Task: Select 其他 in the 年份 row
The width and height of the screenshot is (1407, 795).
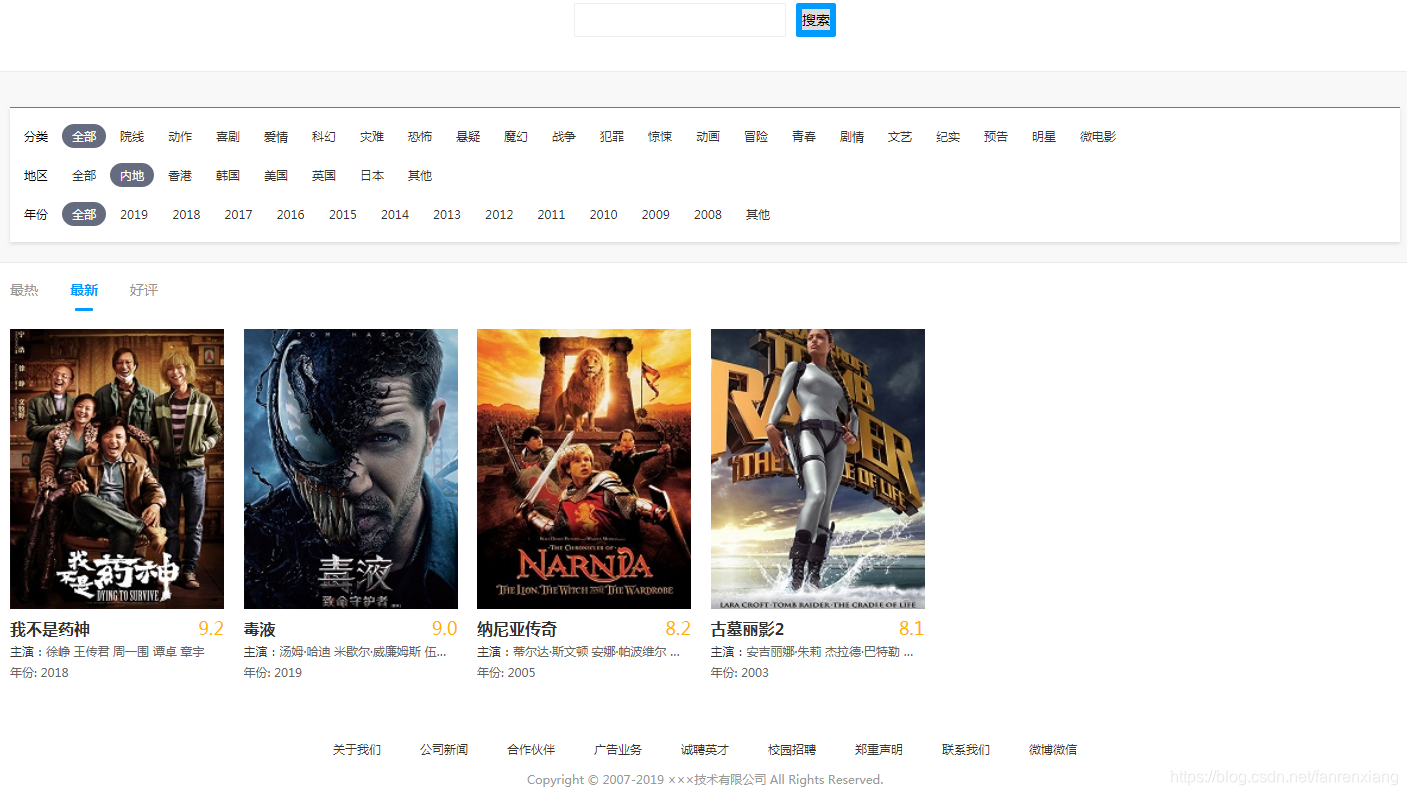Action: click(x=758, y=214)
